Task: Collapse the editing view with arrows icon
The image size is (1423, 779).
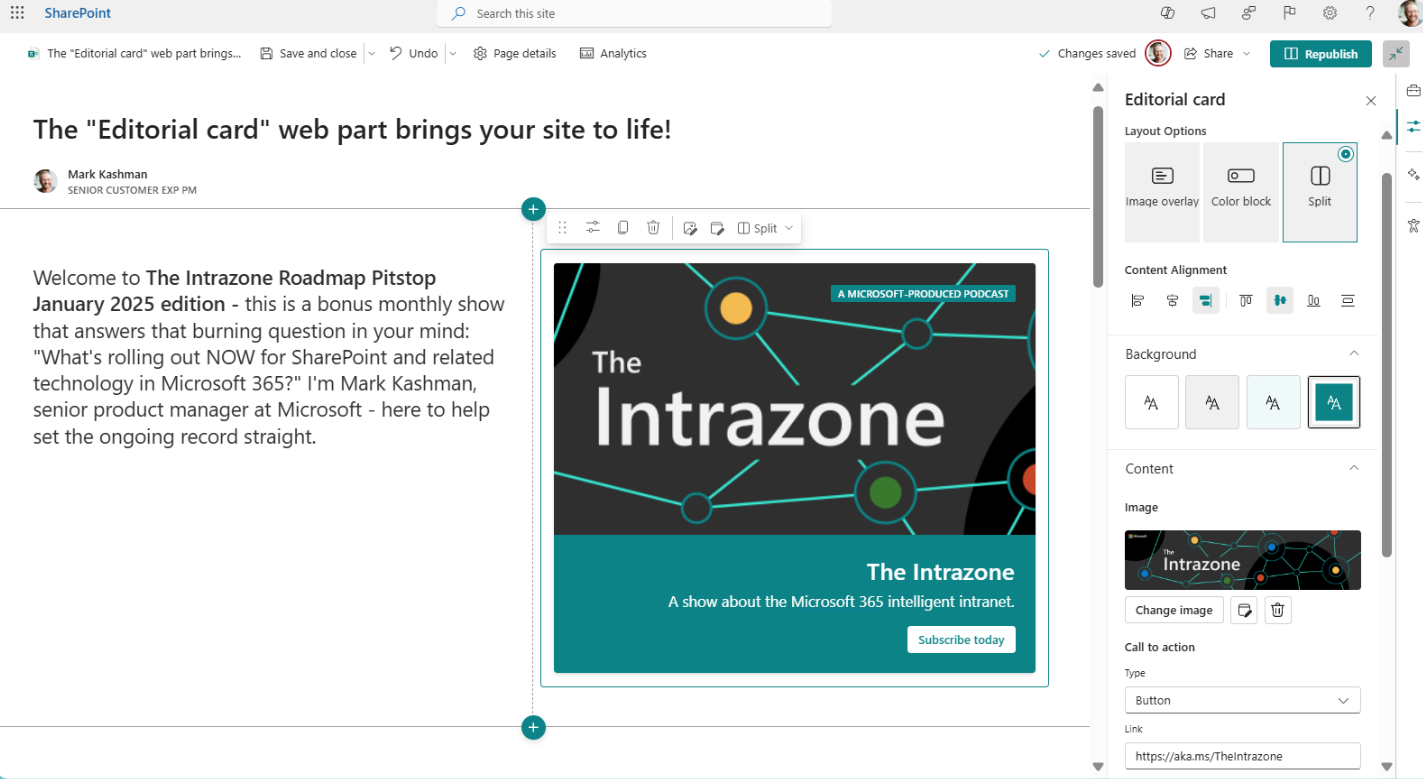Action: click(x=1396, y=54)
